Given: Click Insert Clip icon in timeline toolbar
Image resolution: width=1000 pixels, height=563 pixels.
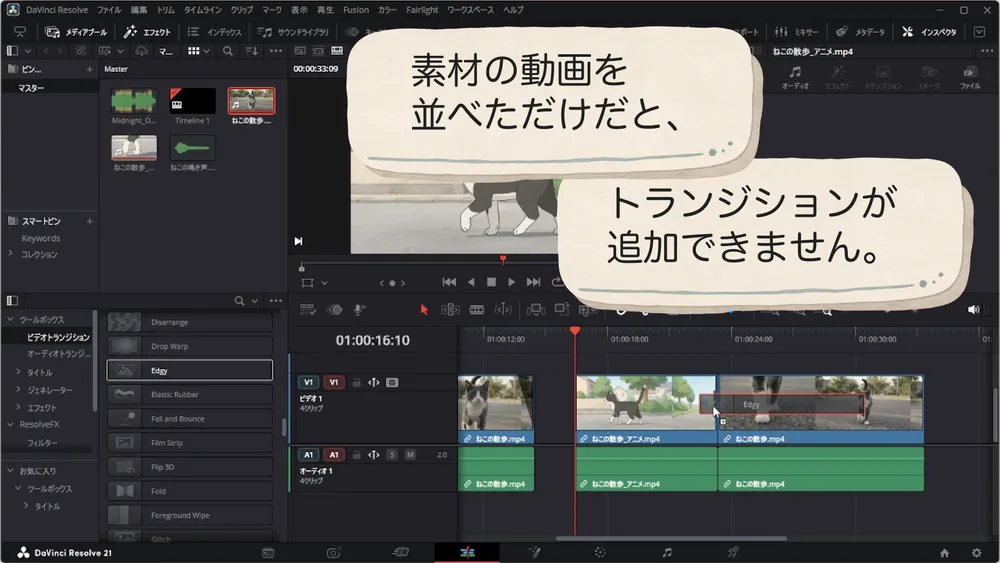Looking at the screenshot, I should [x=535, y=310].
